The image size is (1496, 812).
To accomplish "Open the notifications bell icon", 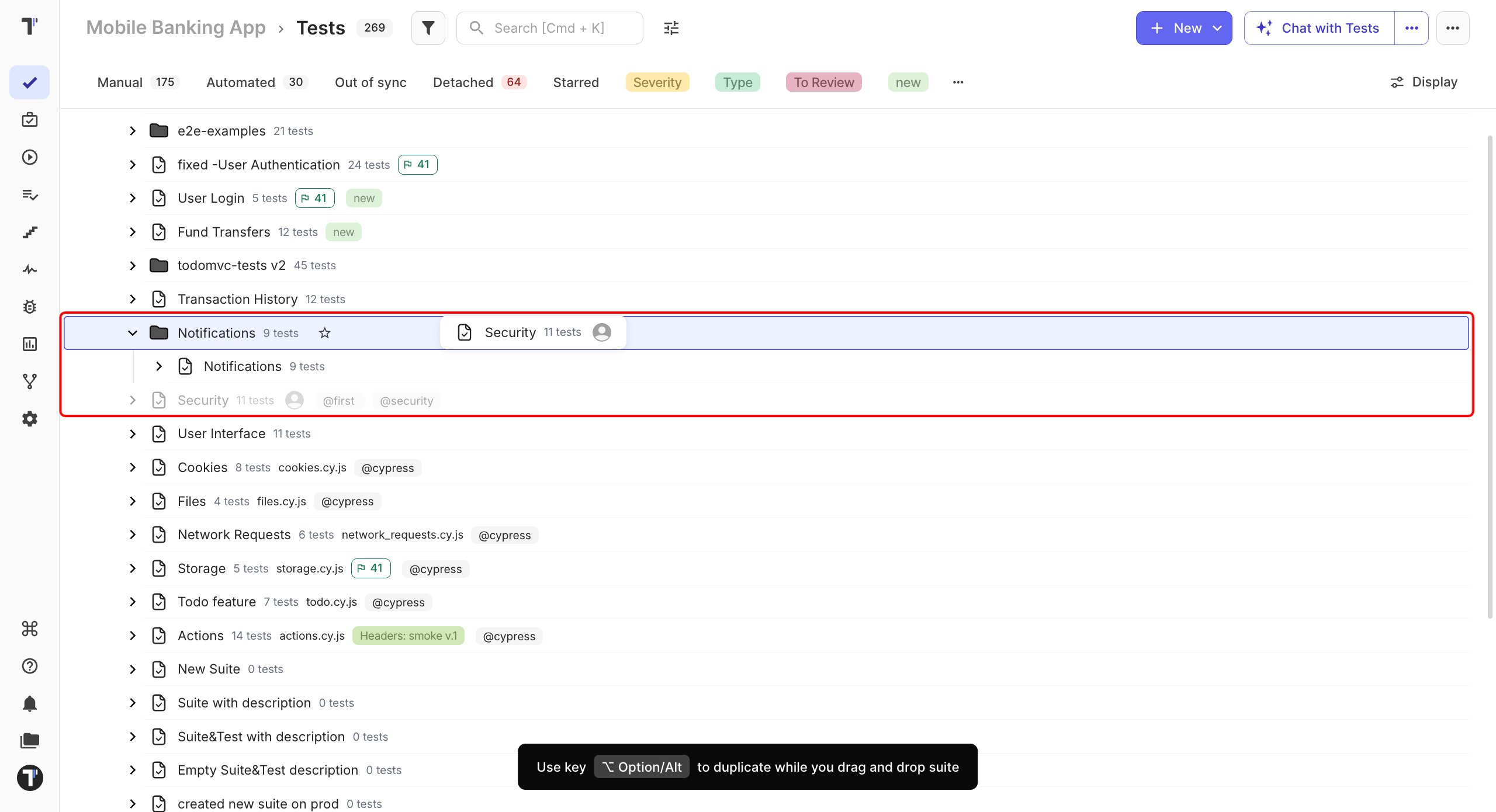I will pyautogui.click(x=30, y=703).
